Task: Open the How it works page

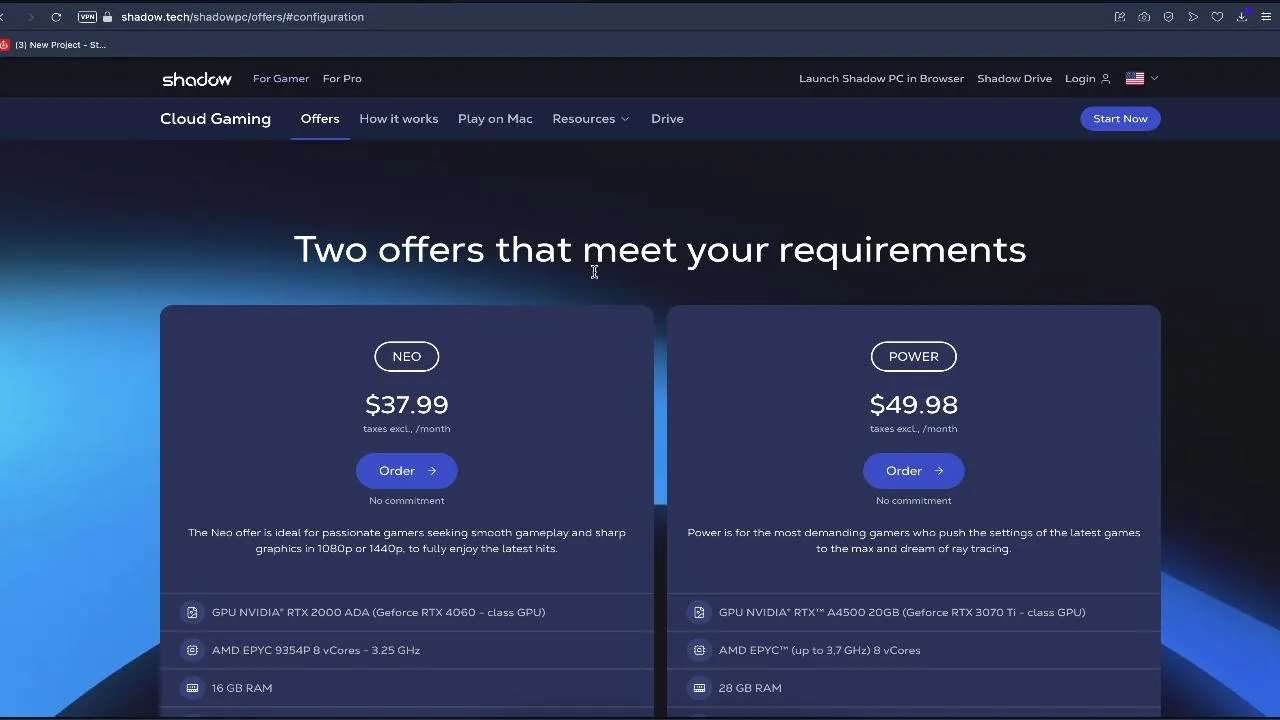Action: click(x=398, y=119)
